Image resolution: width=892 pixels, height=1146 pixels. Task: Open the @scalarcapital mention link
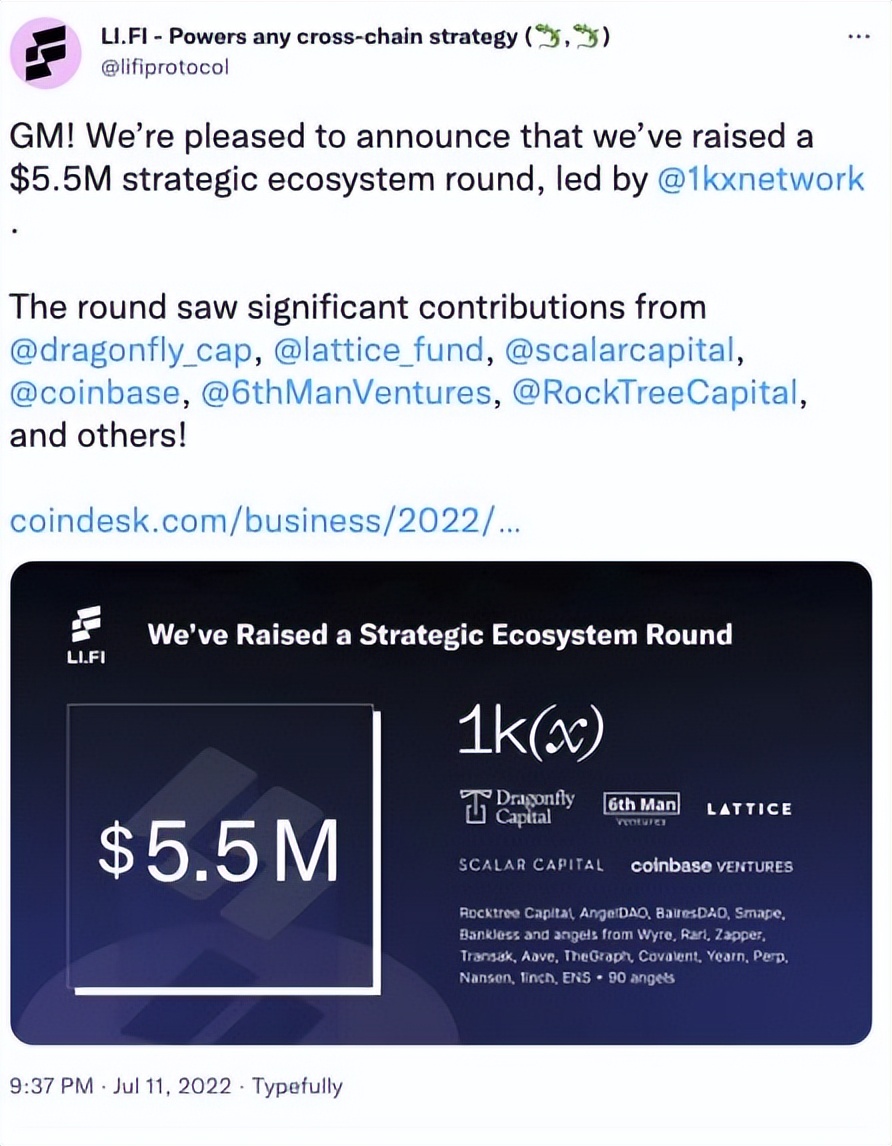[x=624, y=351]
